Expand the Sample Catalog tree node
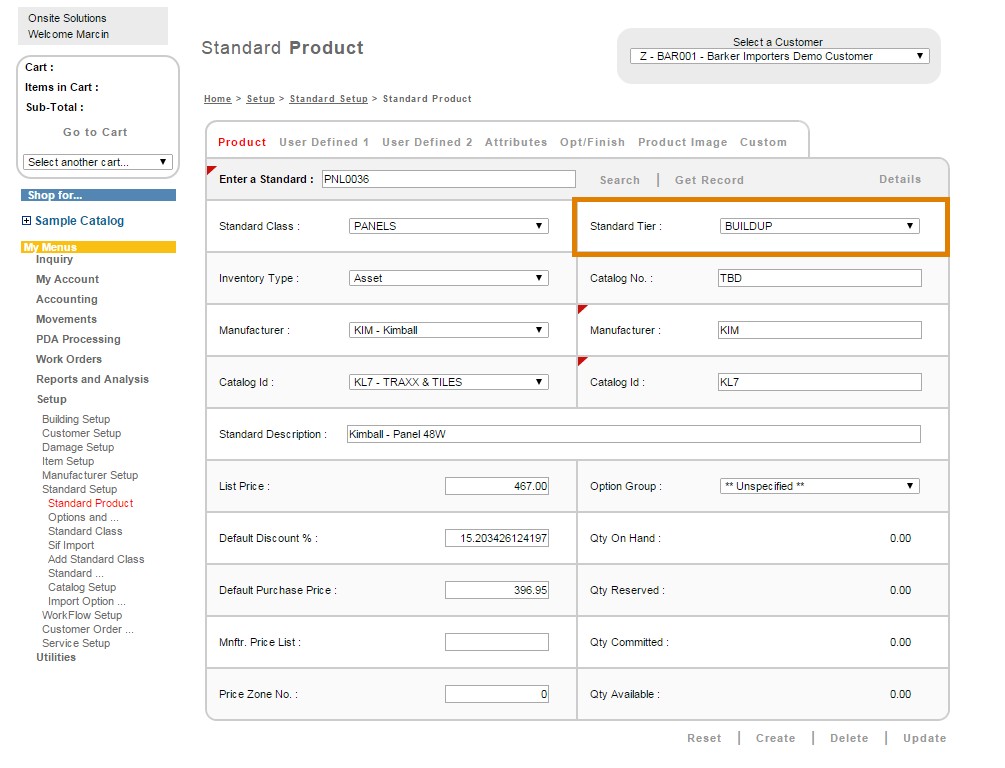The width and height of the screenshot is (1005, 768). 26,221
